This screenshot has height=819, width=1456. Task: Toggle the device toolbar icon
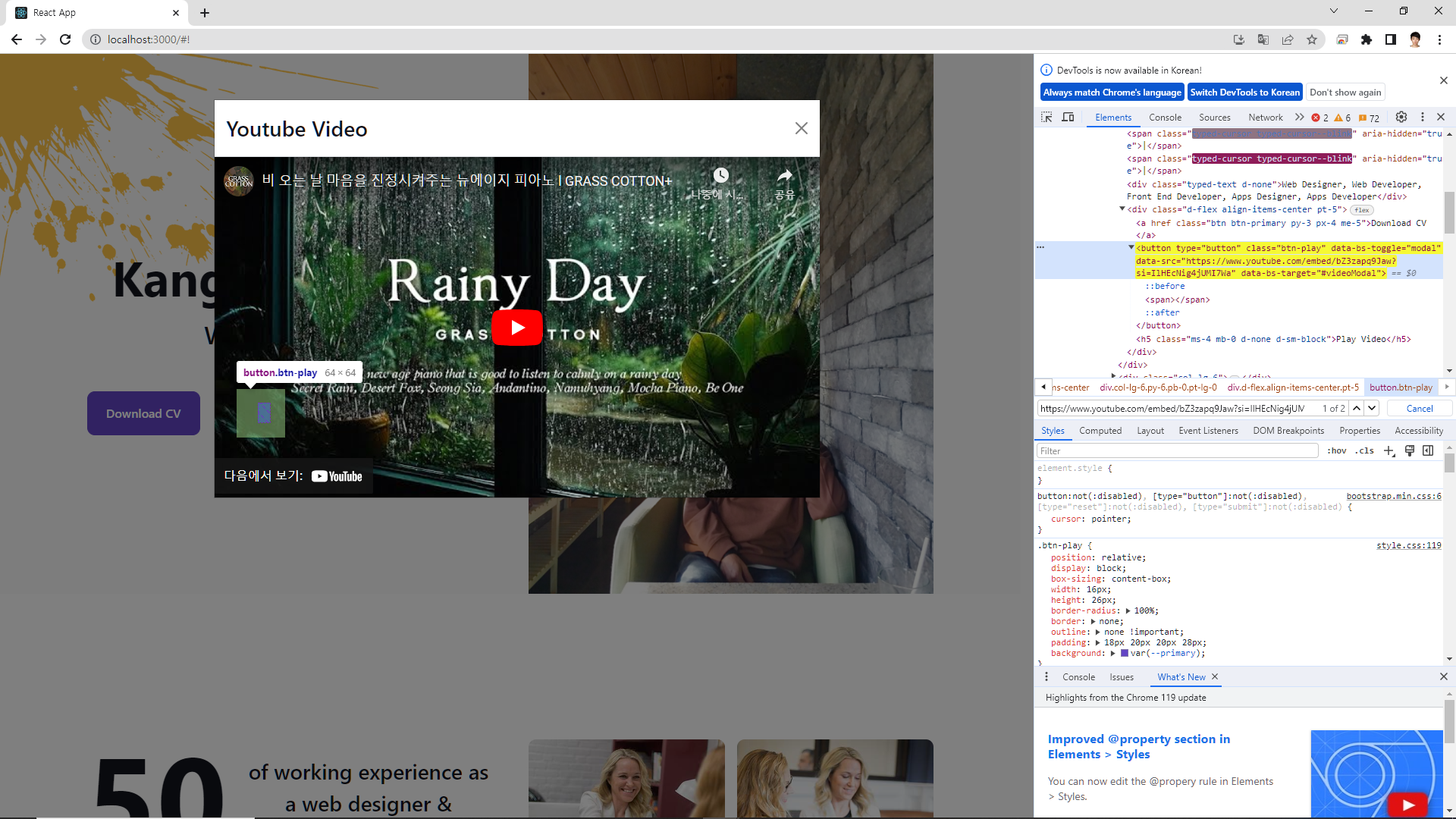pos(1068,117)
